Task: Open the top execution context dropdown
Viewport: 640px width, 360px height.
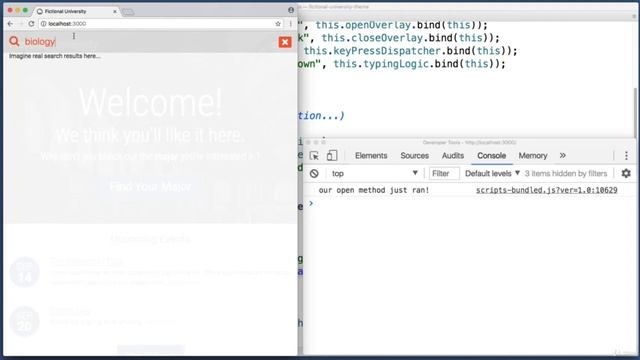Action: (x=375, y=173)
